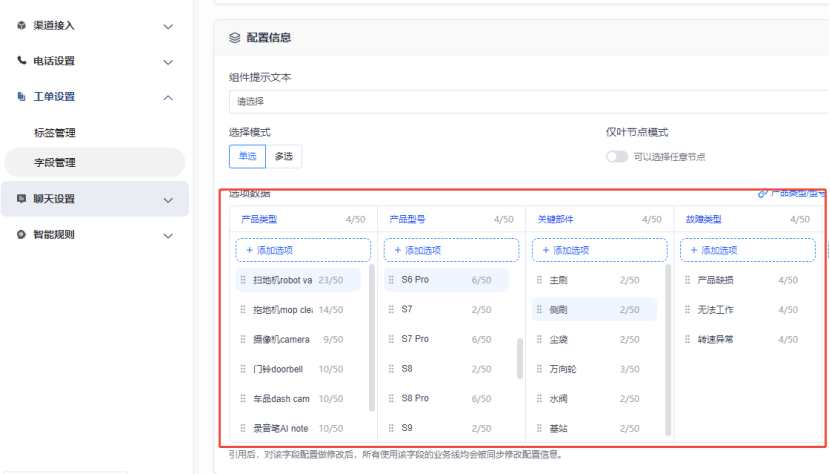Select the 扫地机robot option text

point(283,280)
